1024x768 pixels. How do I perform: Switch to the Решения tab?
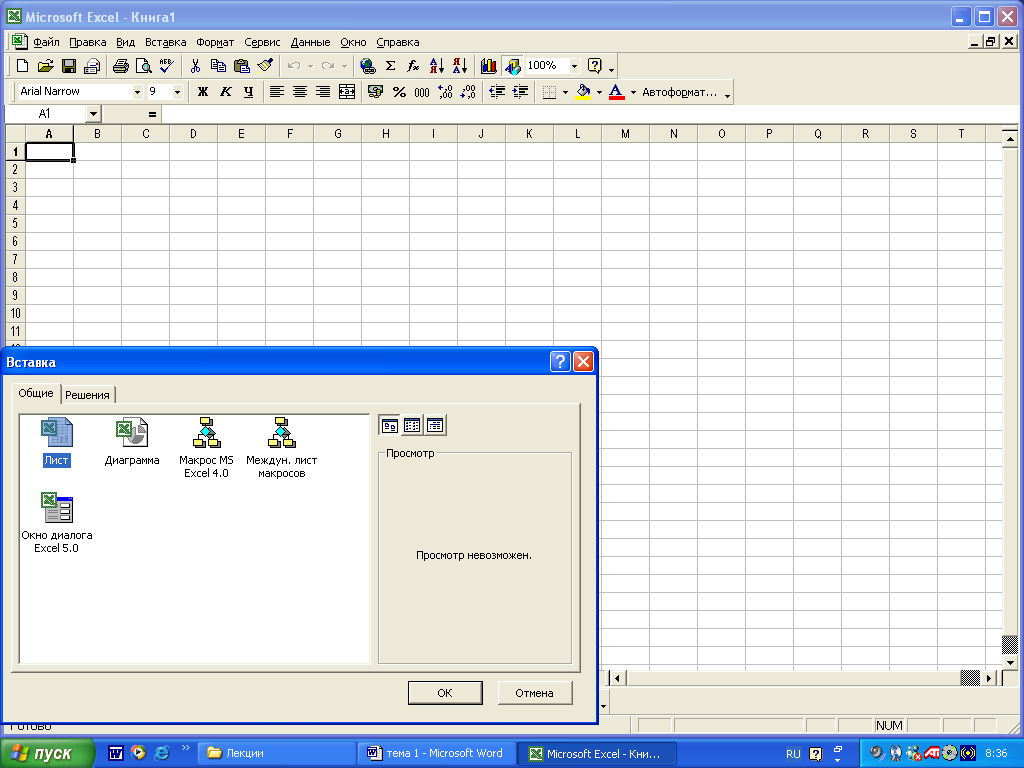87,394
